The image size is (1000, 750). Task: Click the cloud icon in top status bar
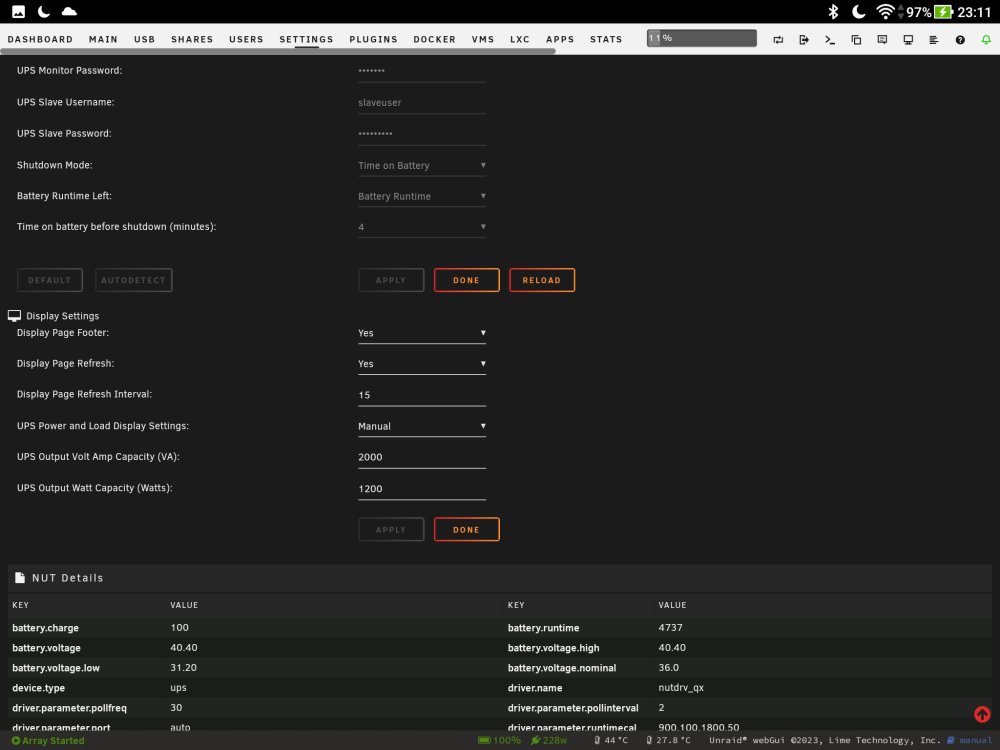pos(69,11)
